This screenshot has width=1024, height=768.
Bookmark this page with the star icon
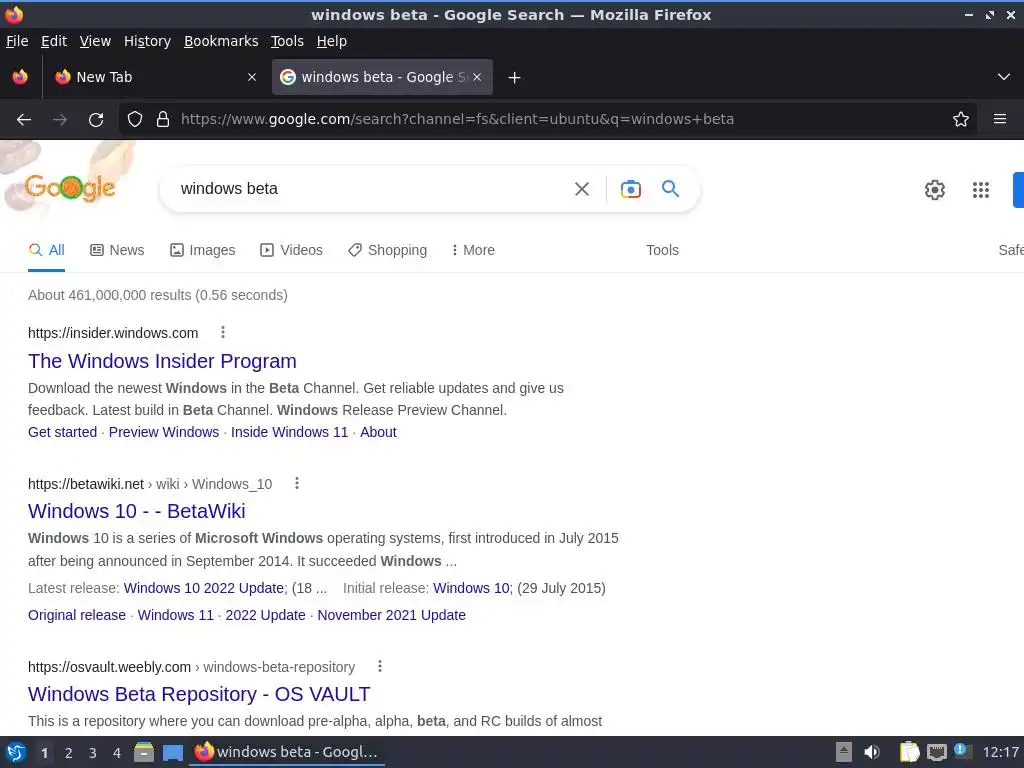961,119
